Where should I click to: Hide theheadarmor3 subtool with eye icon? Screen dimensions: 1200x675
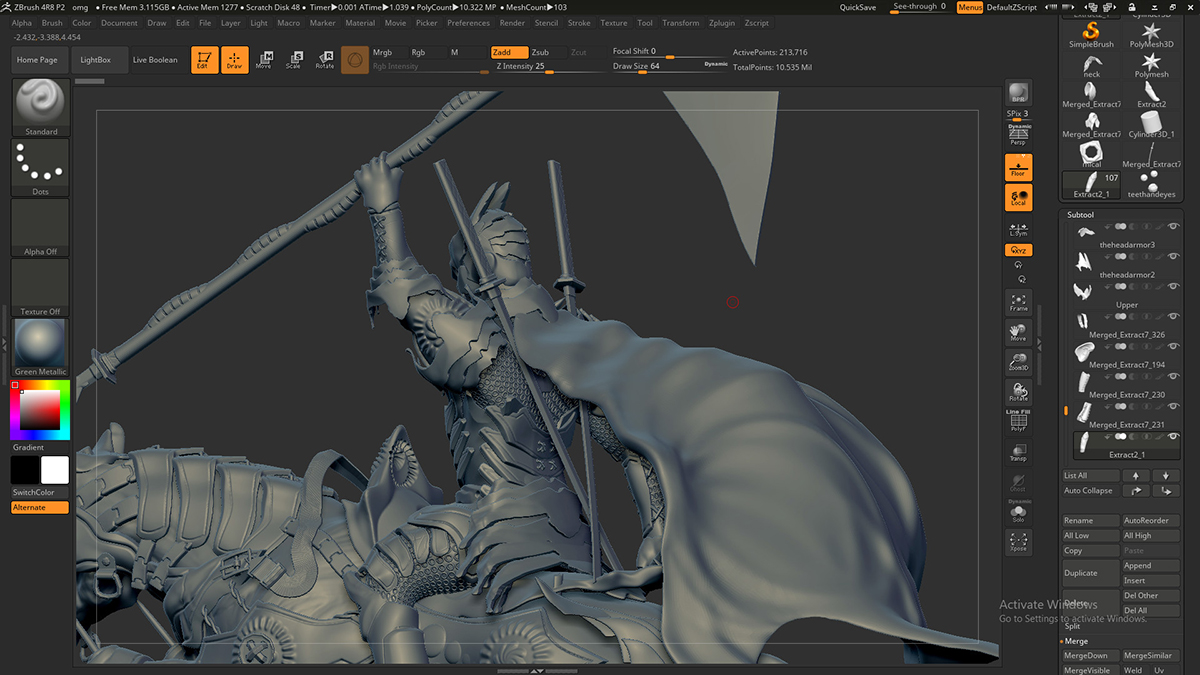(x=1173, y=228)
